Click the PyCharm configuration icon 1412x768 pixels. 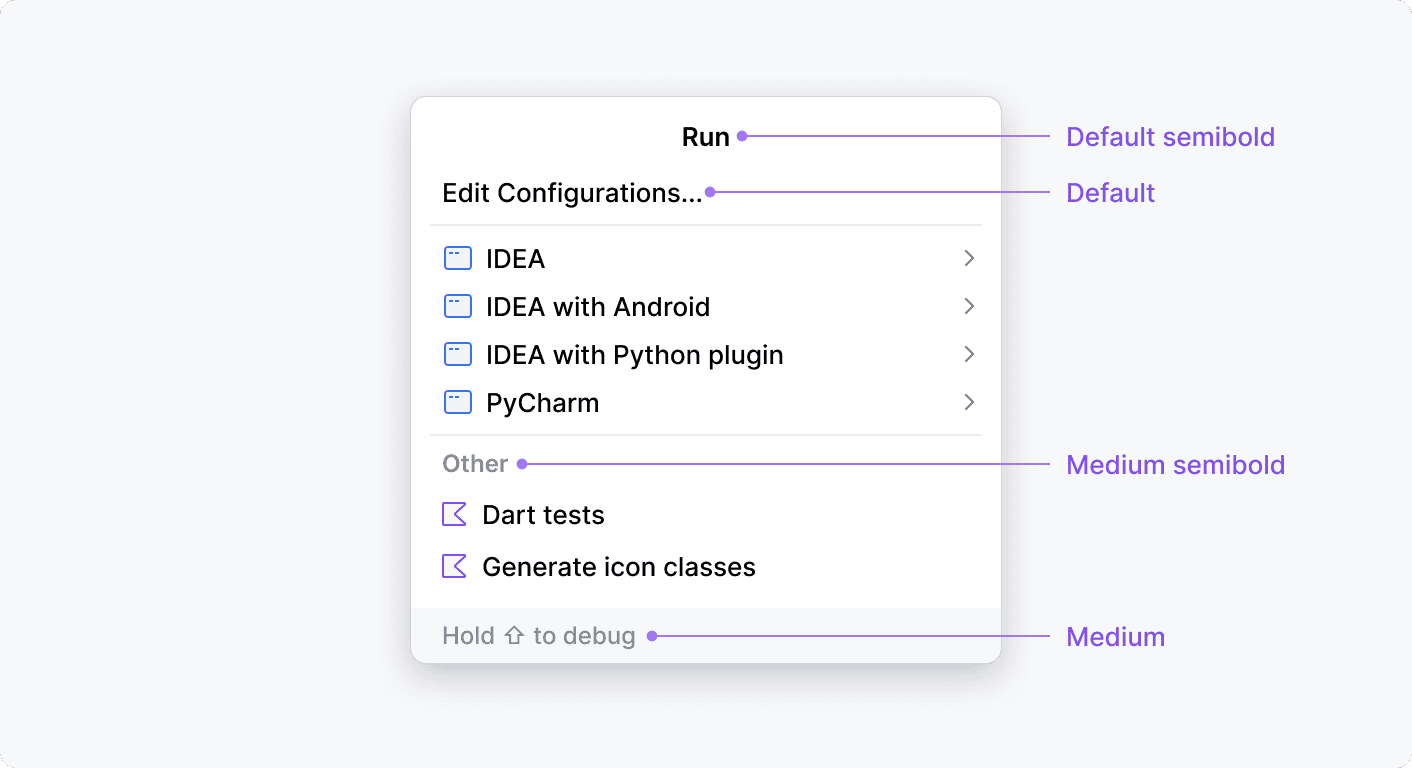pyautogui.click(x=457, y=403)
